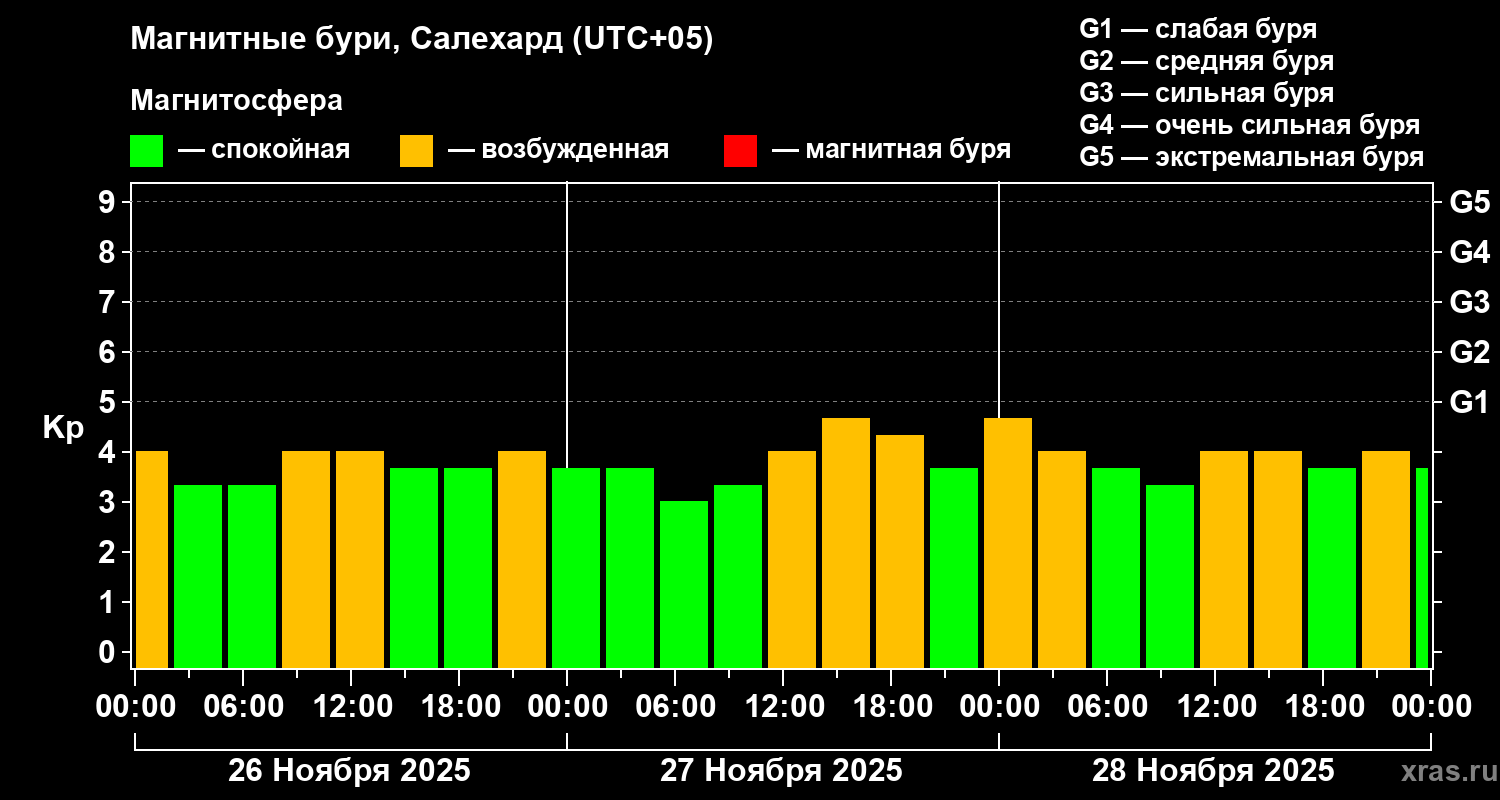Click the tall orange 15:00–18:00 bar on 27 Ноября
This screenshot has height=800, width=1500.
pyautogui.click(x=846, y=543)
